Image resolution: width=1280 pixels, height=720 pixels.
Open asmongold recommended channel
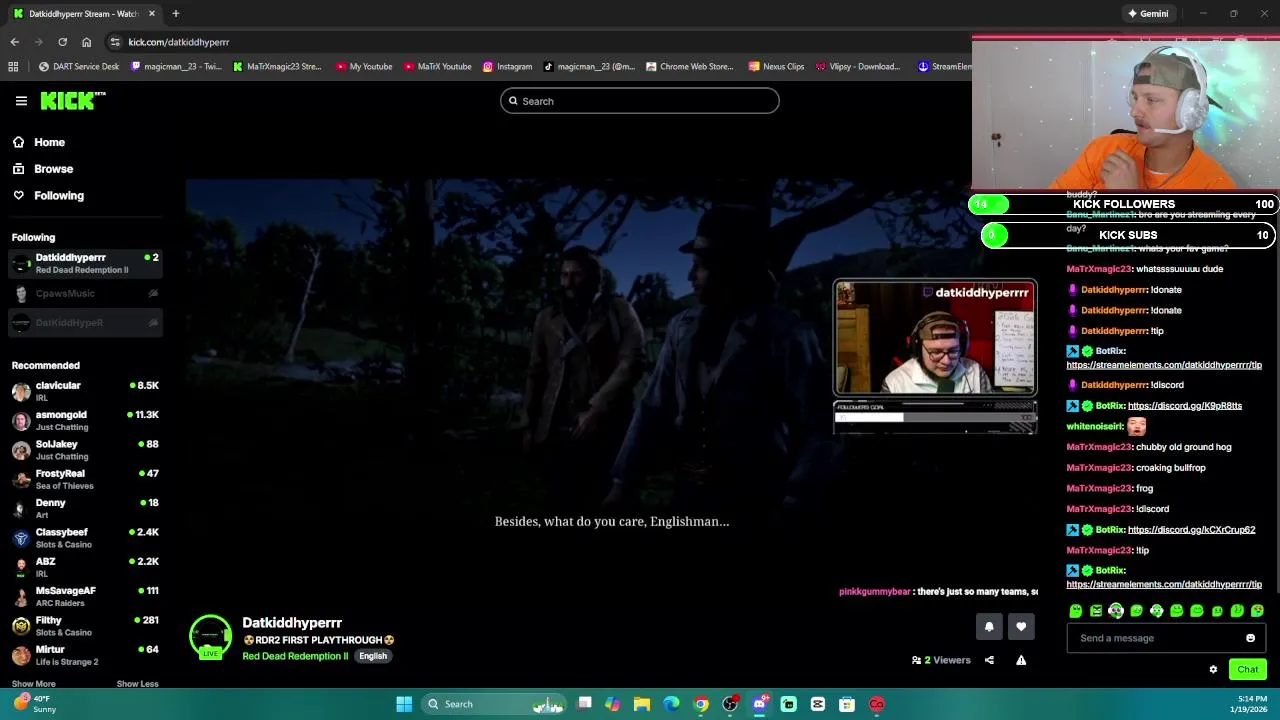click(85, 420)
